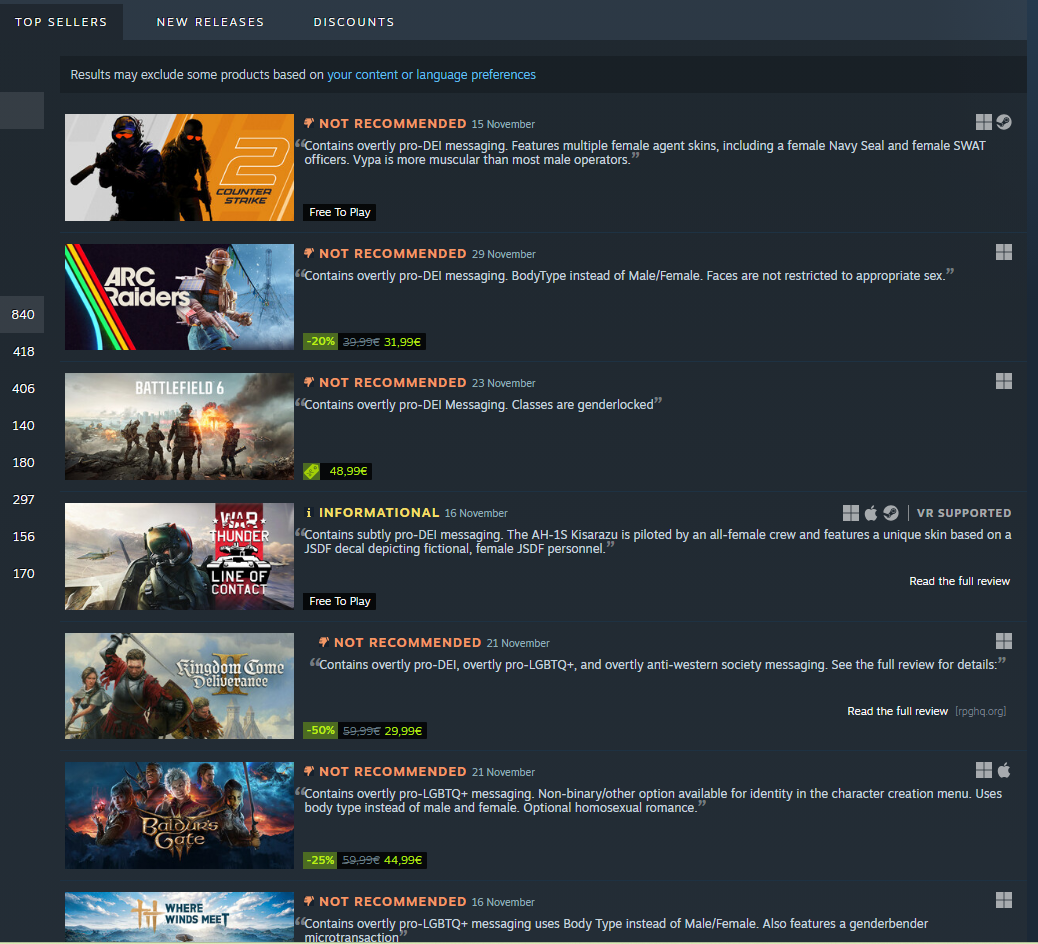Open the Kingdom Come Deliverance II thumbnail
1038x944 pixels.
[x=179, y=686]
